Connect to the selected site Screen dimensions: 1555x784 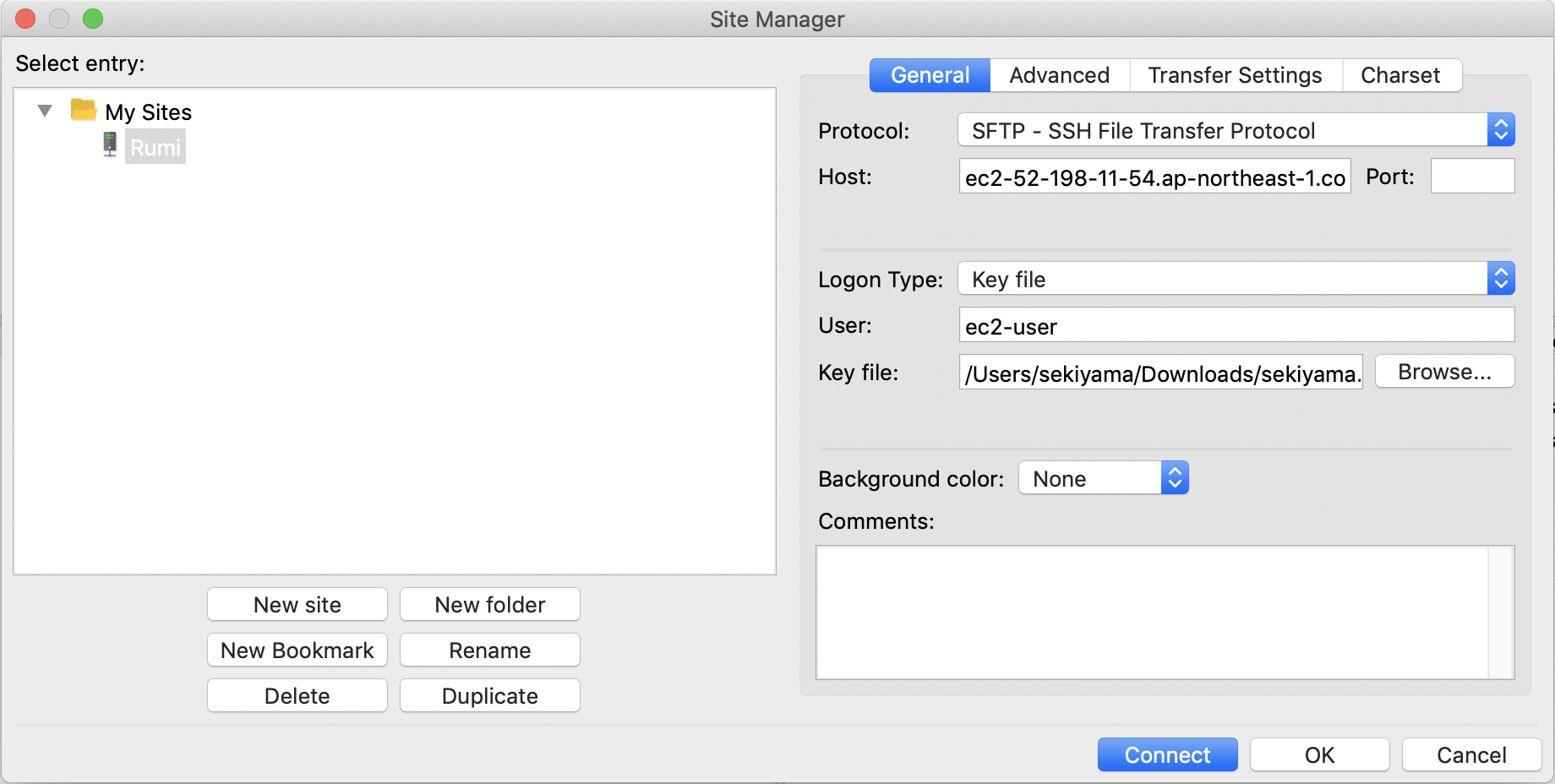1167,754
